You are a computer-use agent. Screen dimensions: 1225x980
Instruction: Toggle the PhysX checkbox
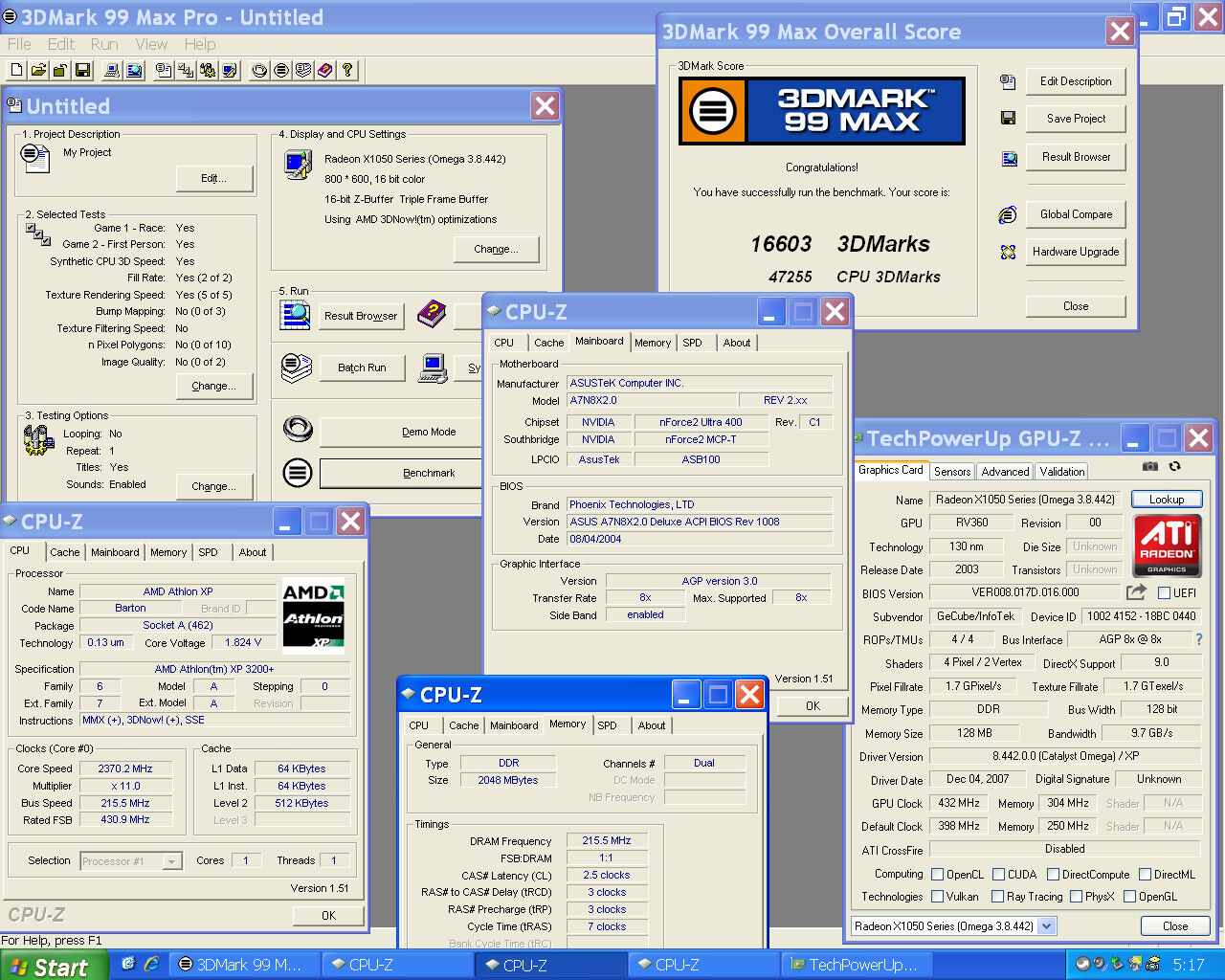click(x=1076, y=897)
